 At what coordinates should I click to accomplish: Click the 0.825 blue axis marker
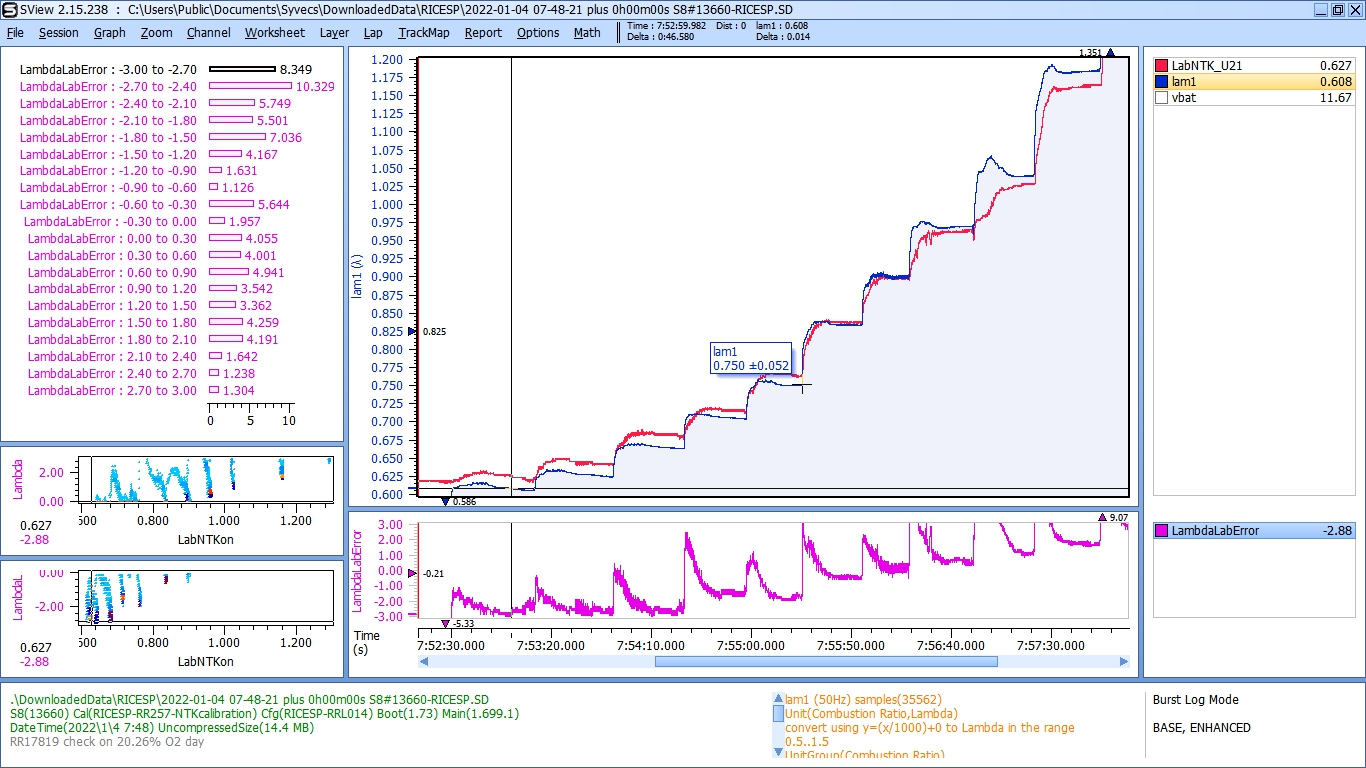coord(413,331)
